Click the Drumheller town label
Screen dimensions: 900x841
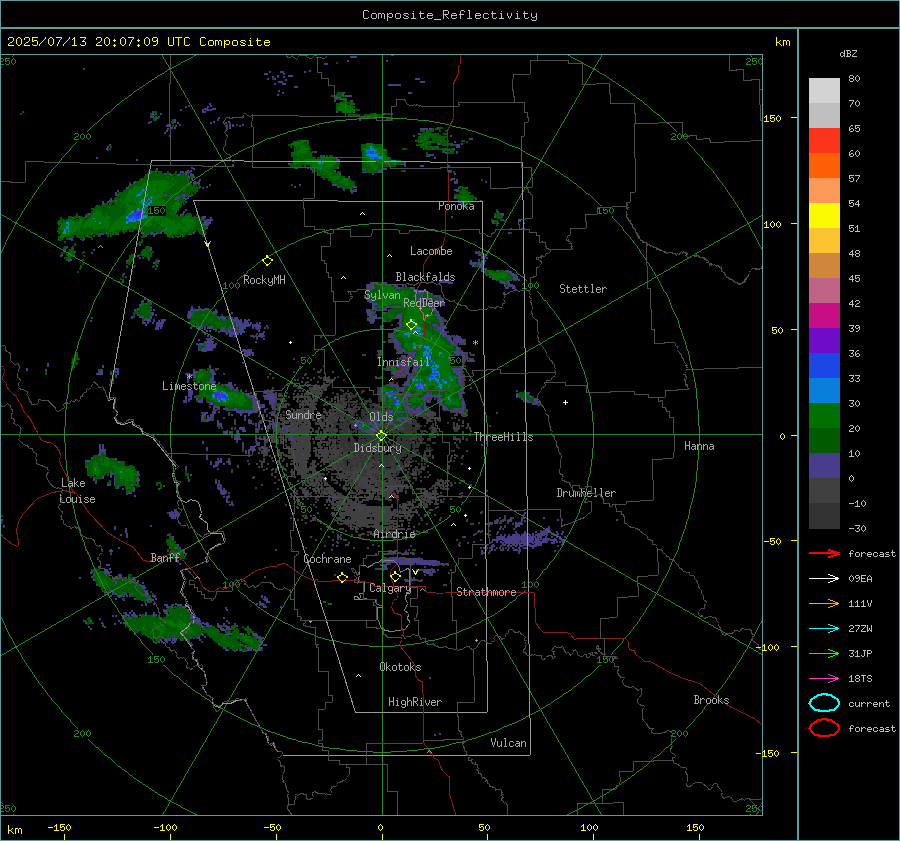(x=586, y=493)
